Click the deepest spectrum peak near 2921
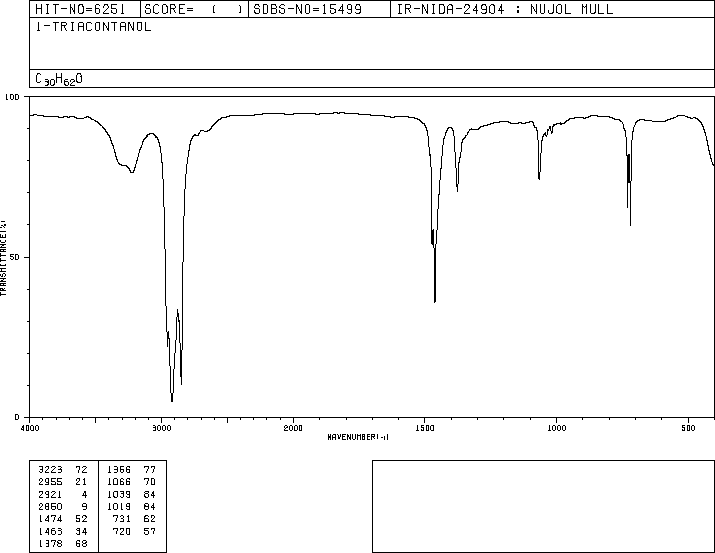 click(172, 400)
